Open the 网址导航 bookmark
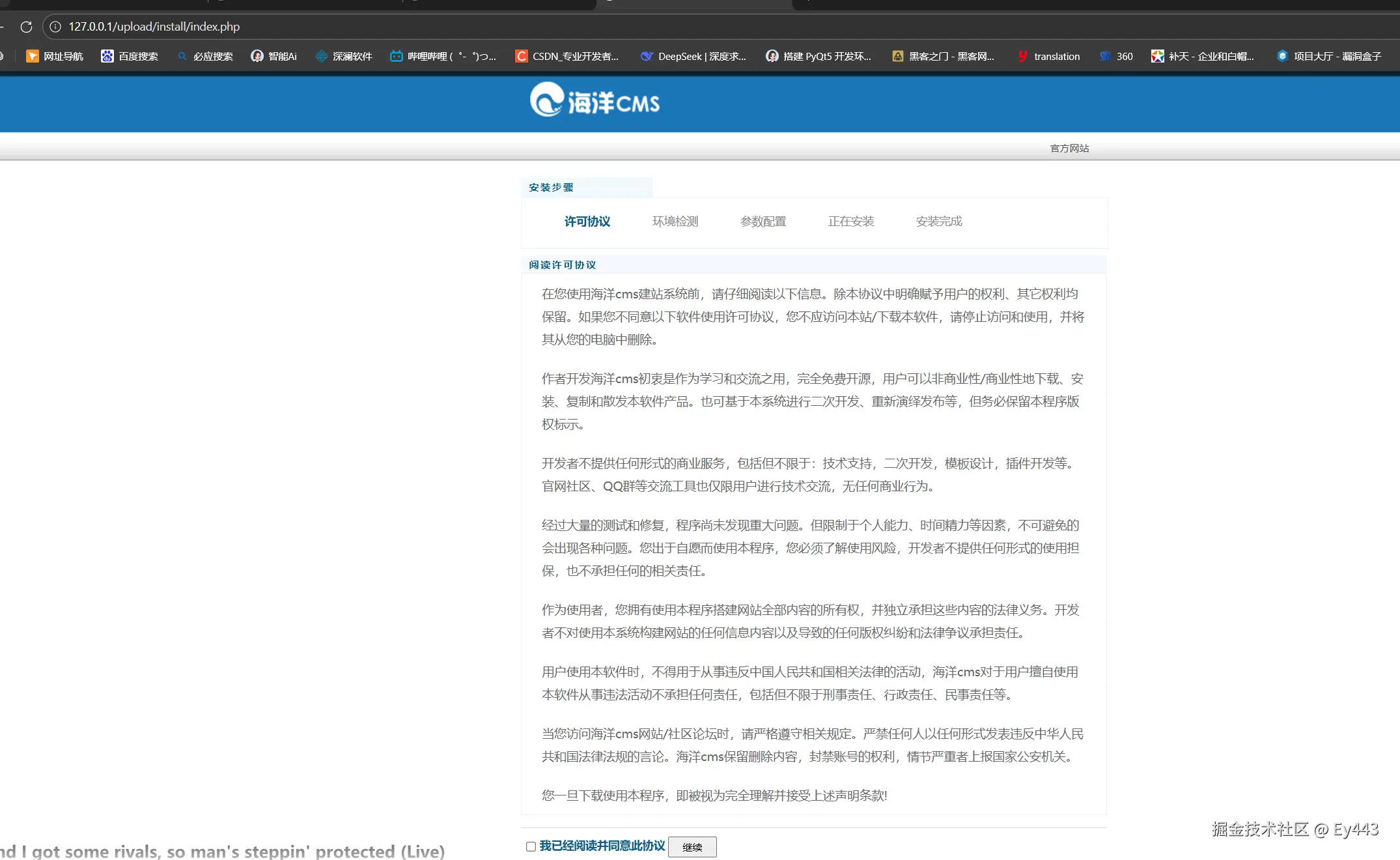1400x860 pixels. click(55, 57)
